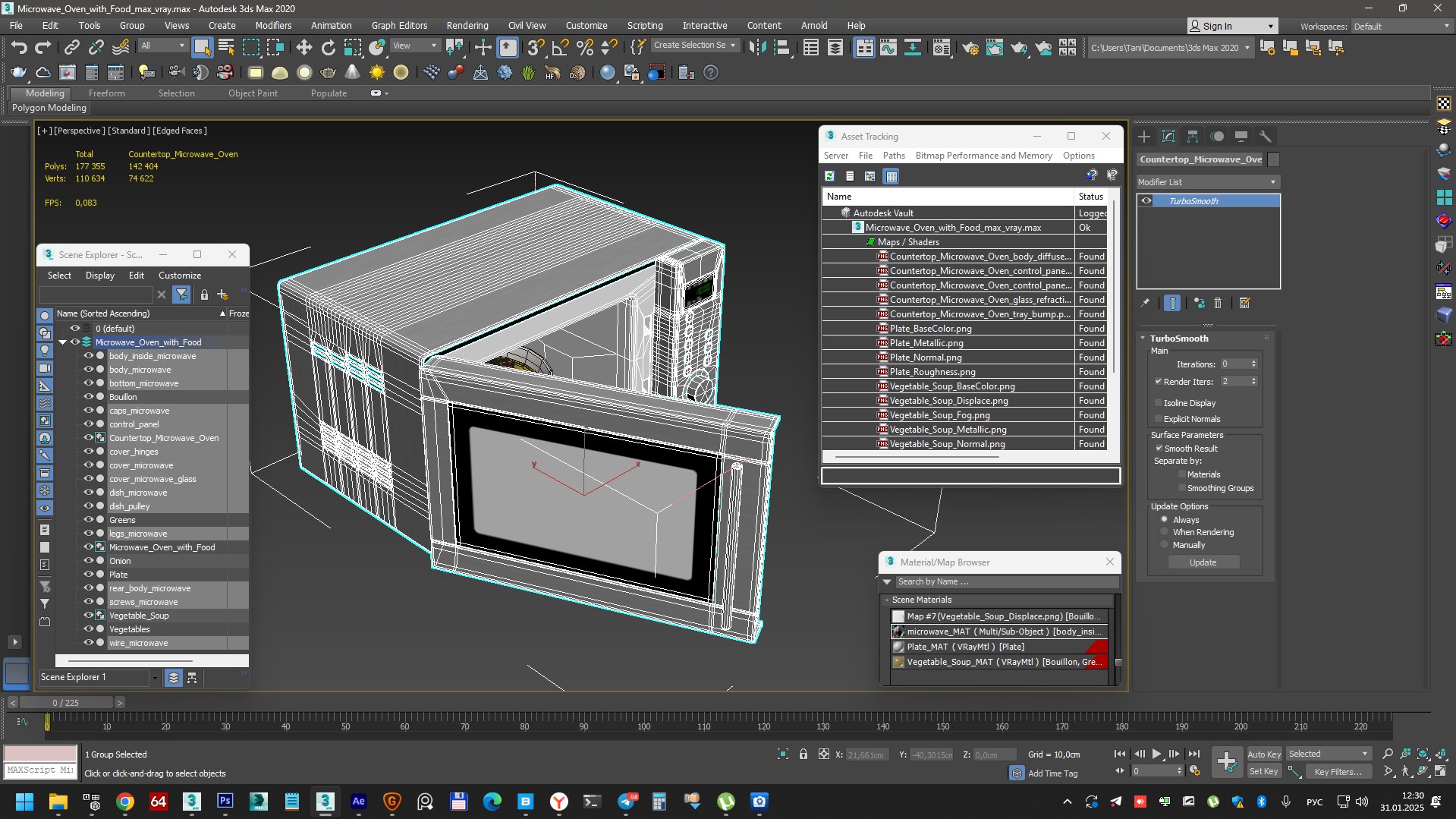
Task: Toggle TurboSmooth modifier eye icon
Action: pos(1146,201)
